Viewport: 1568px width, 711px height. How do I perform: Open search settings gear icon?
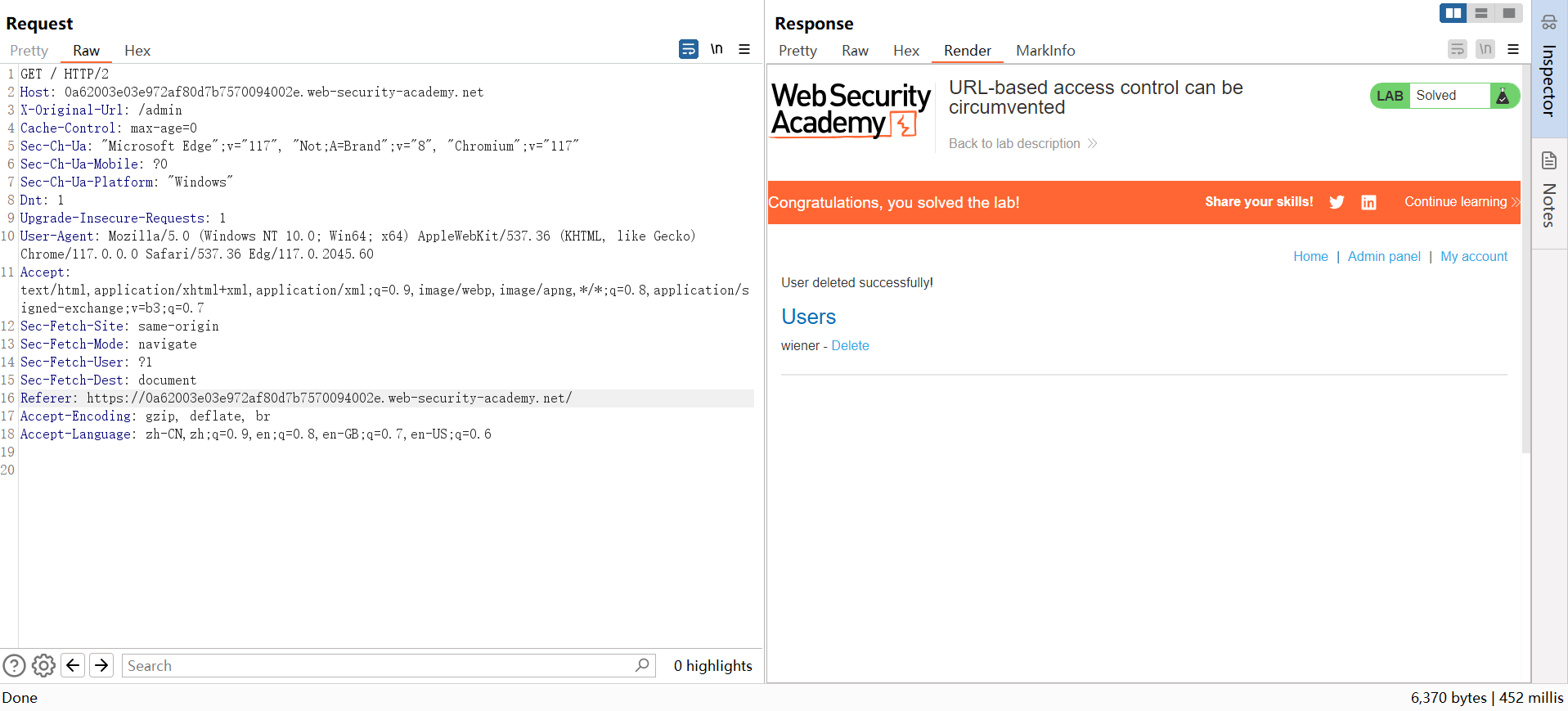[x=43, y=665]
